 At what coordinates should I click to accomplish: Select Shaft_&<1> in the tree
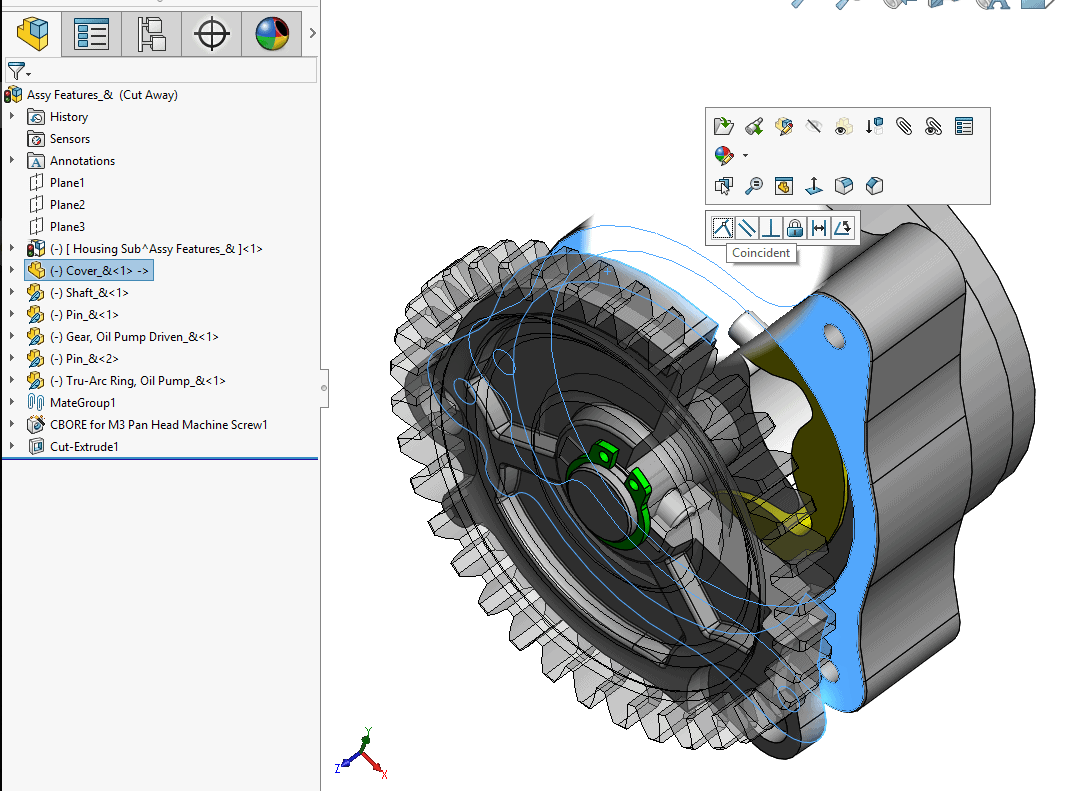tap(97, 293)
